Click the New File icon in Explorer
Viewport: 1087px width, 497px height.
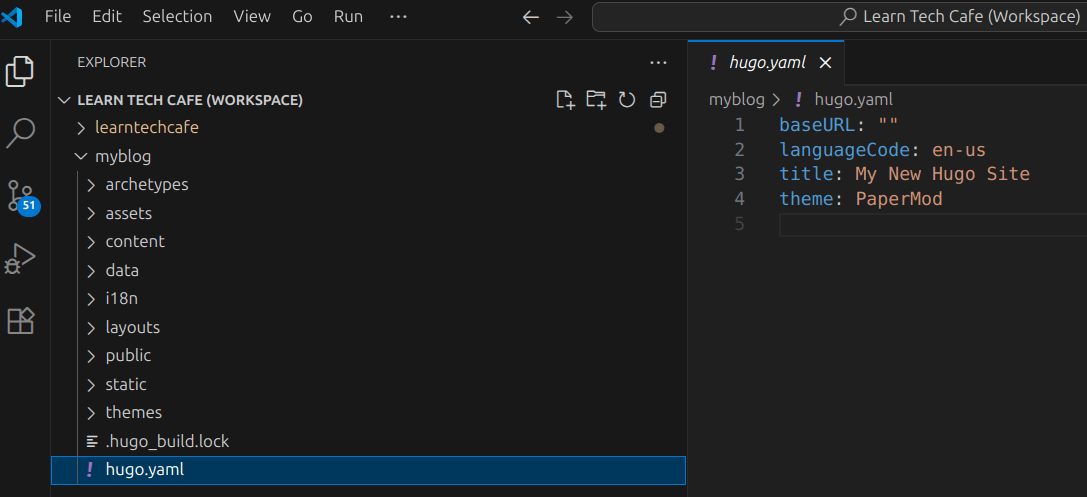point(566,101)
